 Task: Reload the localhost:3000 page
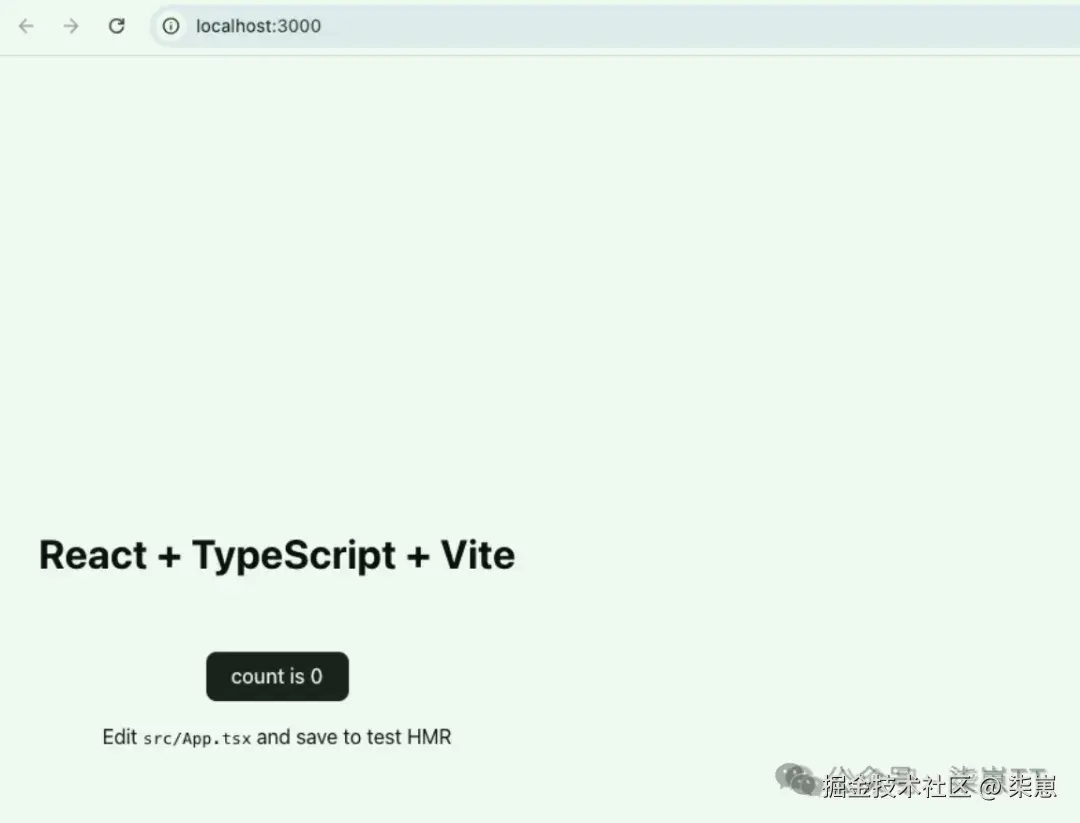click(x=116, y=26)
